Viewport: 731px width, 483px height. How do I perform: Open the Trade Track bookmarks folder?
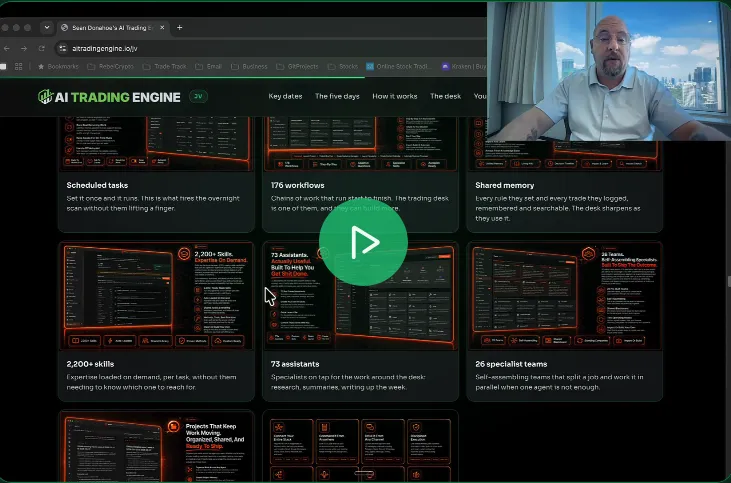(x=165, y=67)
